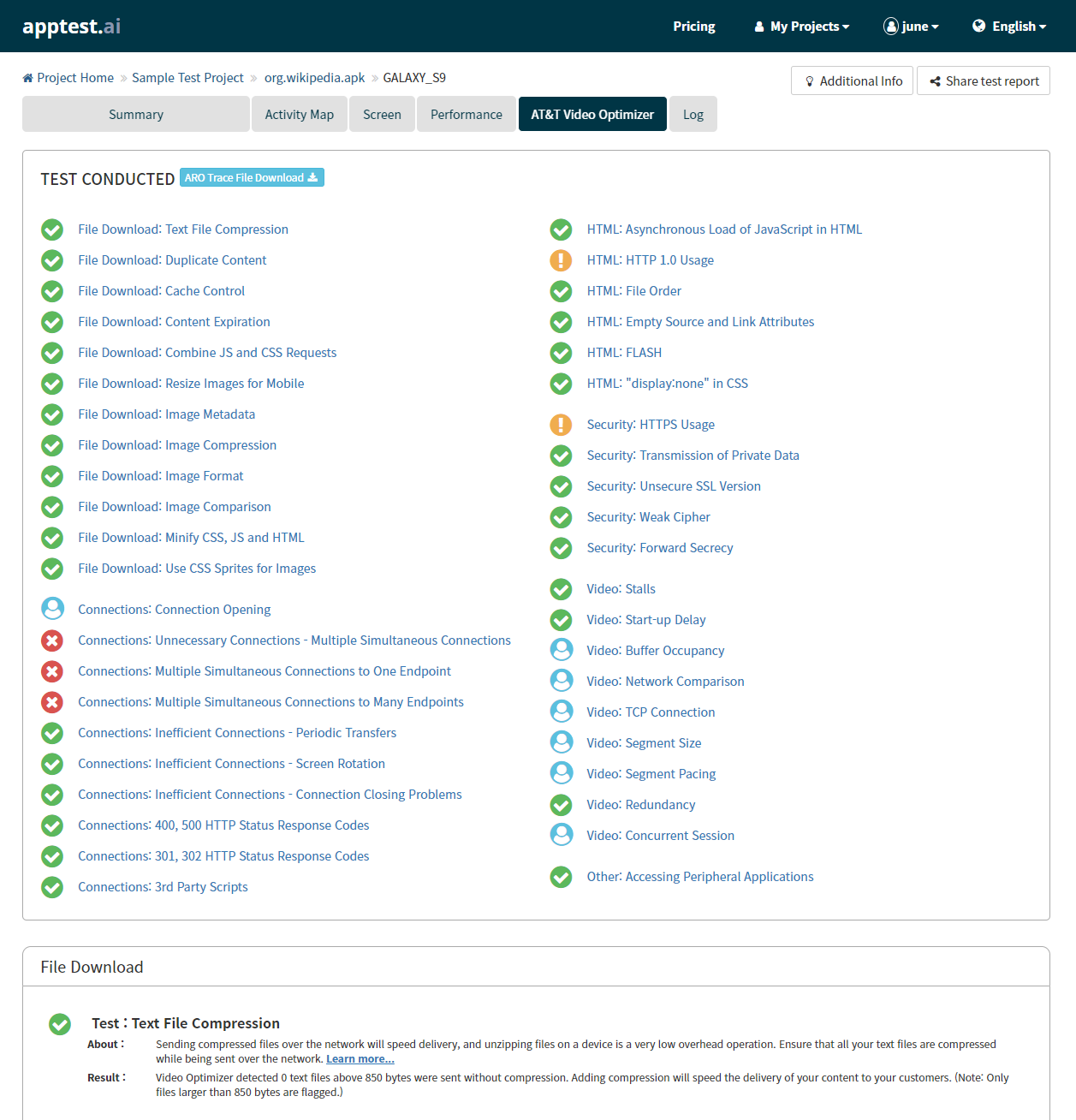Open File Download: Image Format link

(161, 476)
